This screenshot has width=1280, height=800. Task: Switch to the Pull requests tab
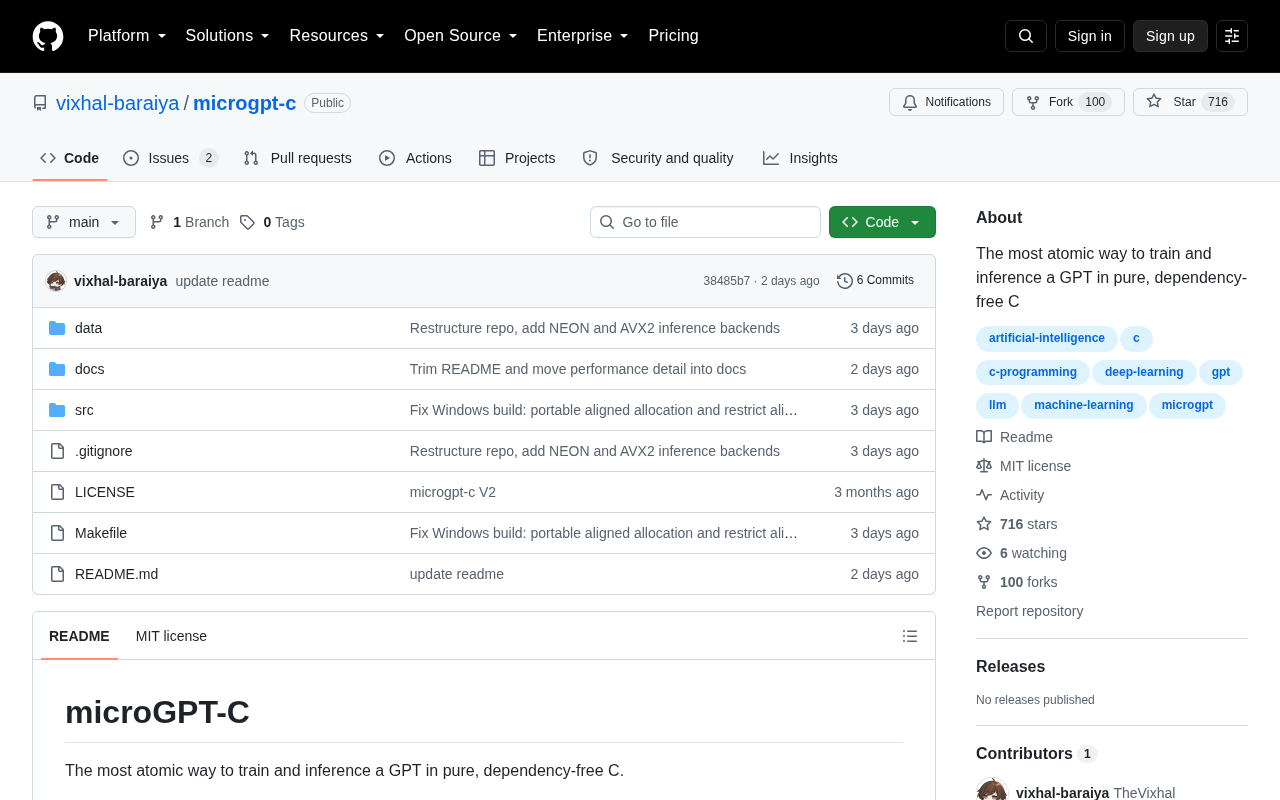tap(297, 158)
